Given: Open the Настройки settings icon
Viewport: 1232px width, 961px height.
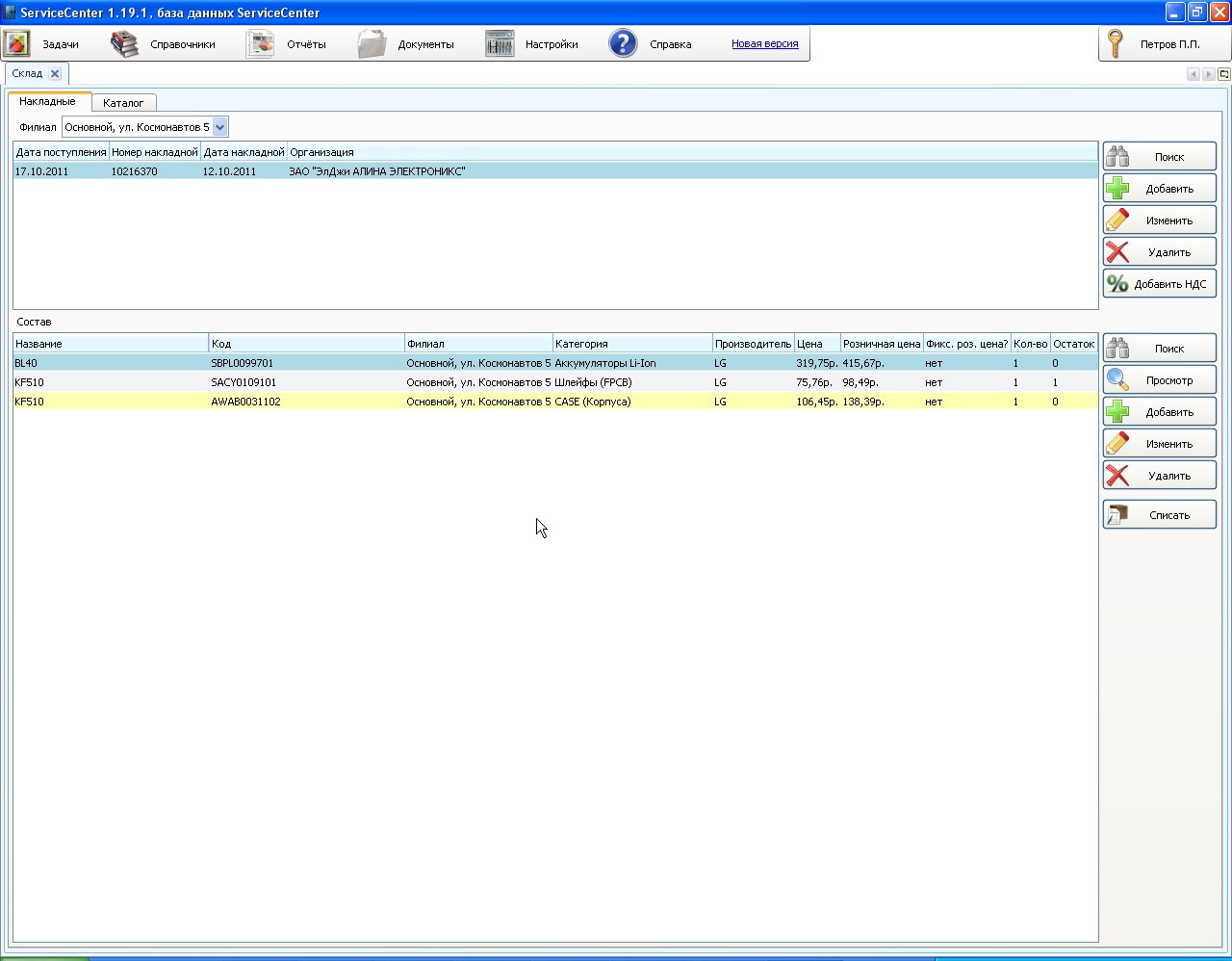Looking at the screenshot, I should (x=500, y=44).
